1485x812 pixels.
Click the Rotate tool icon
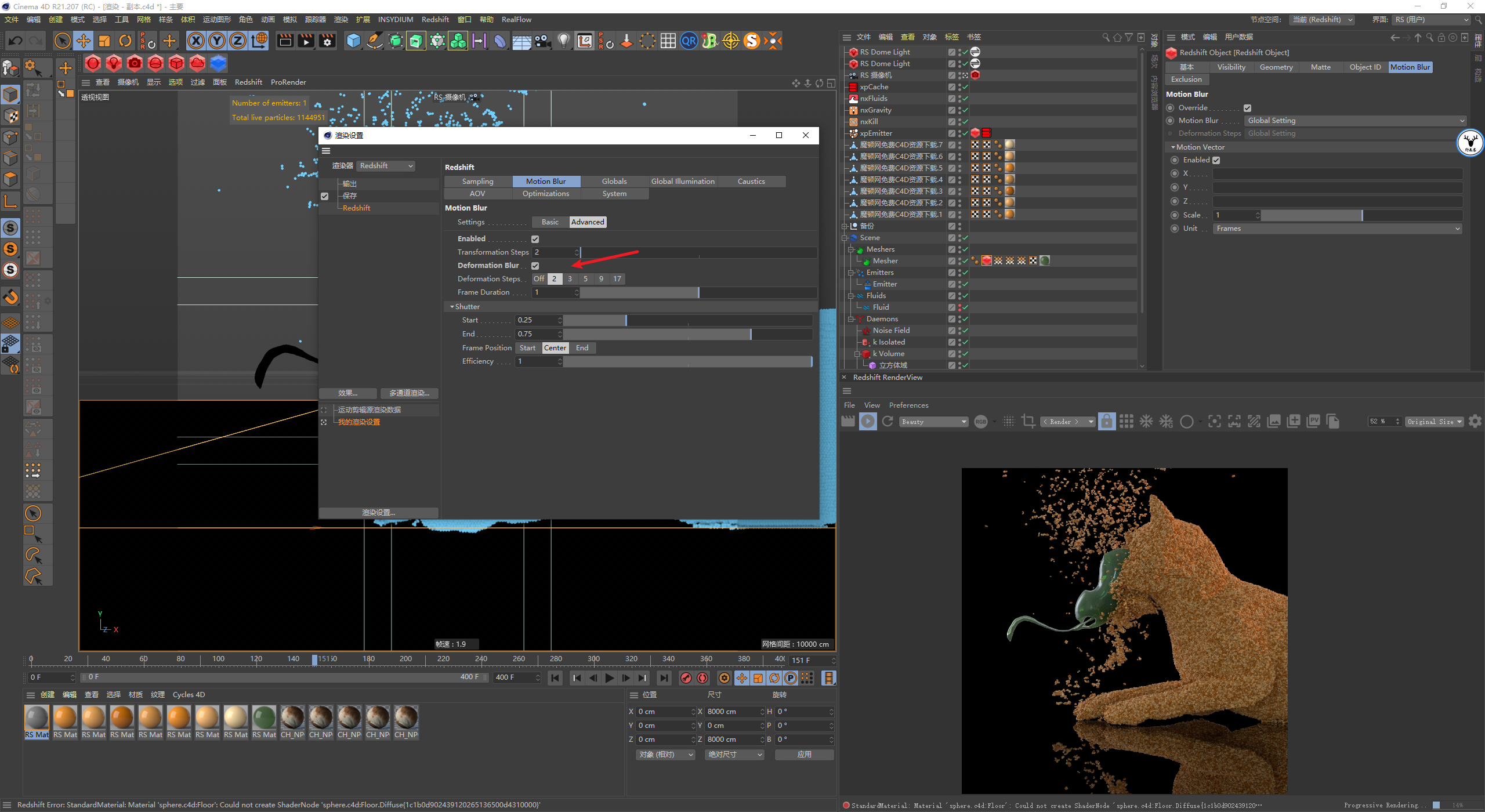[125, 41]
